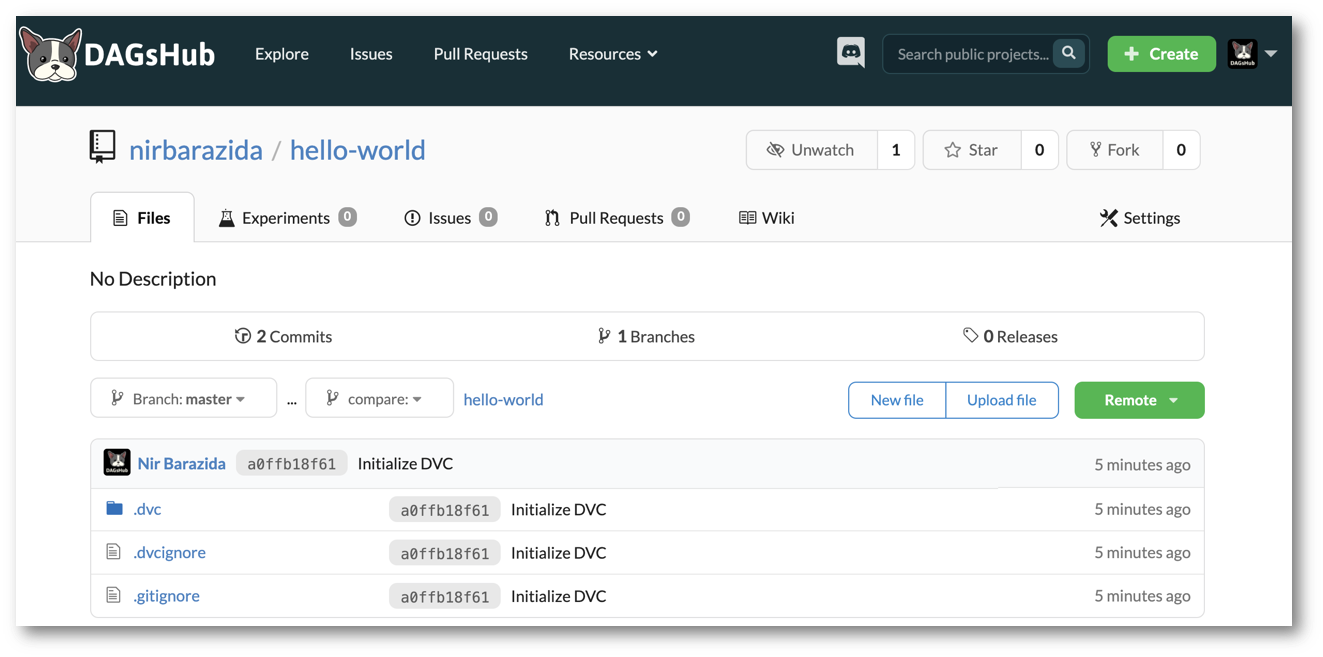
Task: Click the DAGsHub dog logo
Action: point(50,55)
